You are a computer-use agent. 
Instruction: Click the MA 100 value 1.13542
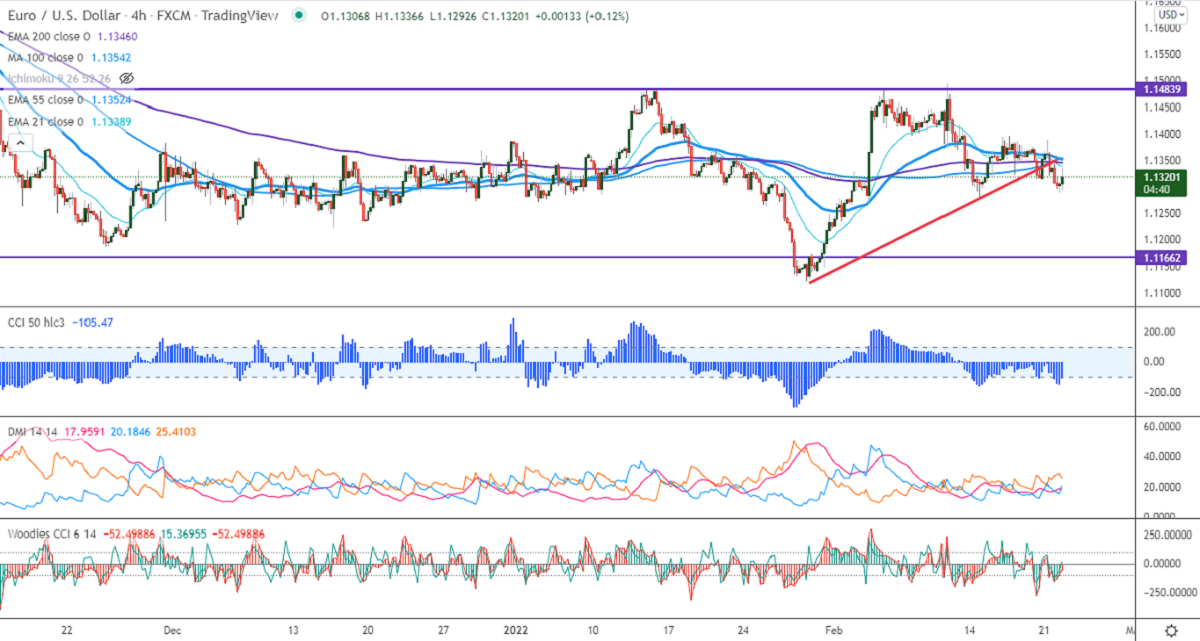point(112,56)
